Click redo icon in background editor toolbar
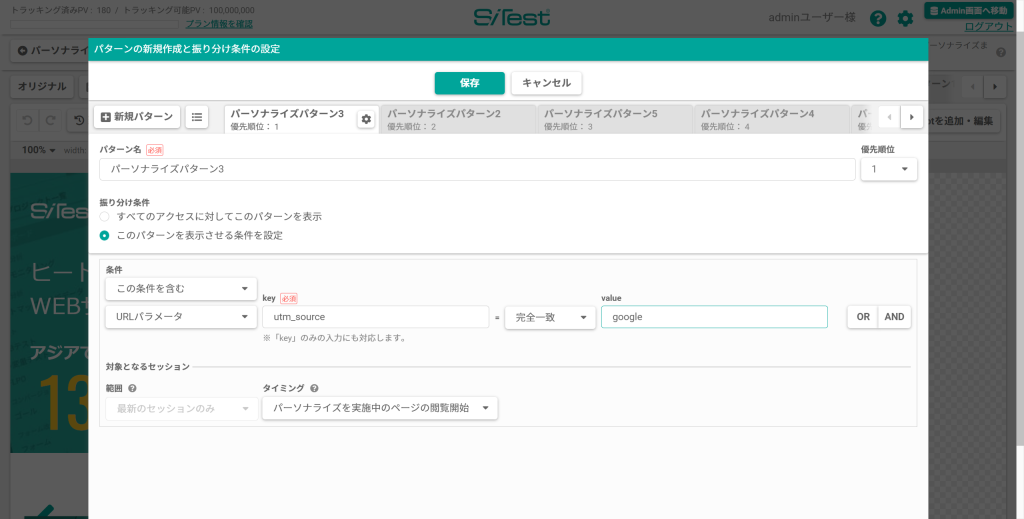The image size is (1024, 519). (50, 120)
